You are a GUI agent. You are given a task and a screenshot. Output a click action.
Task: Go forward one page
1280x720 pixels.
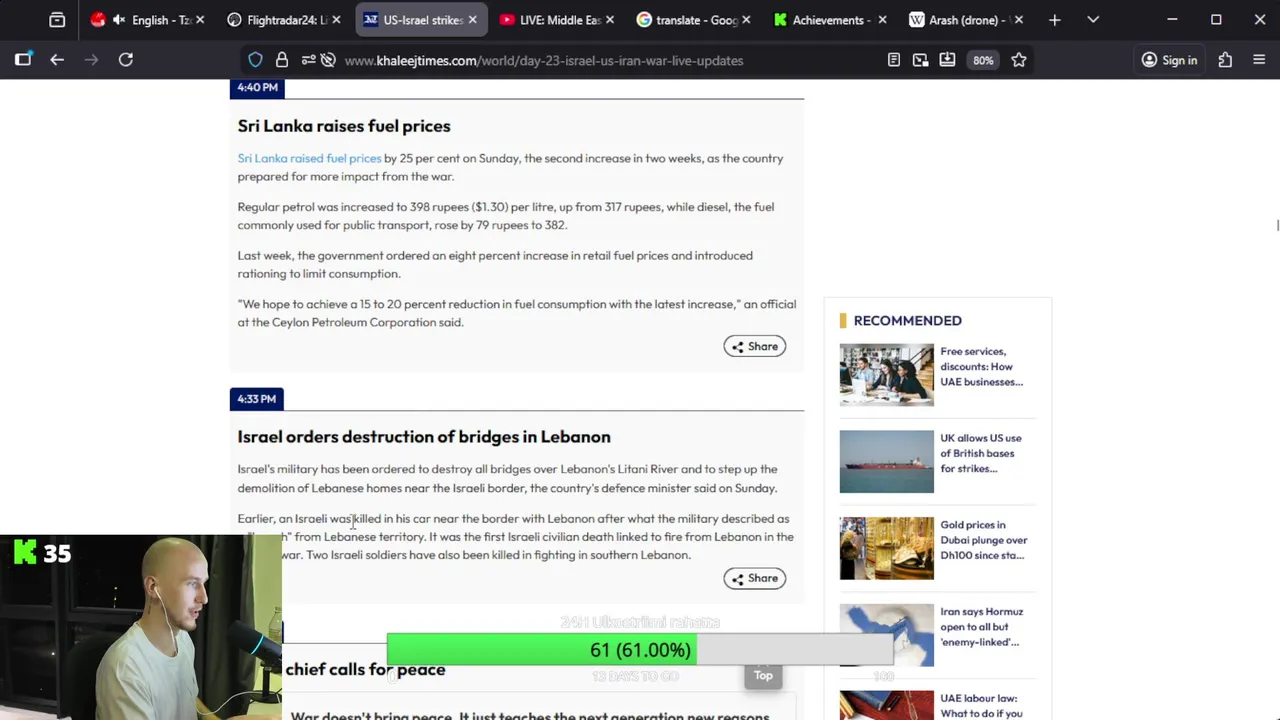(x=92, y=60)
